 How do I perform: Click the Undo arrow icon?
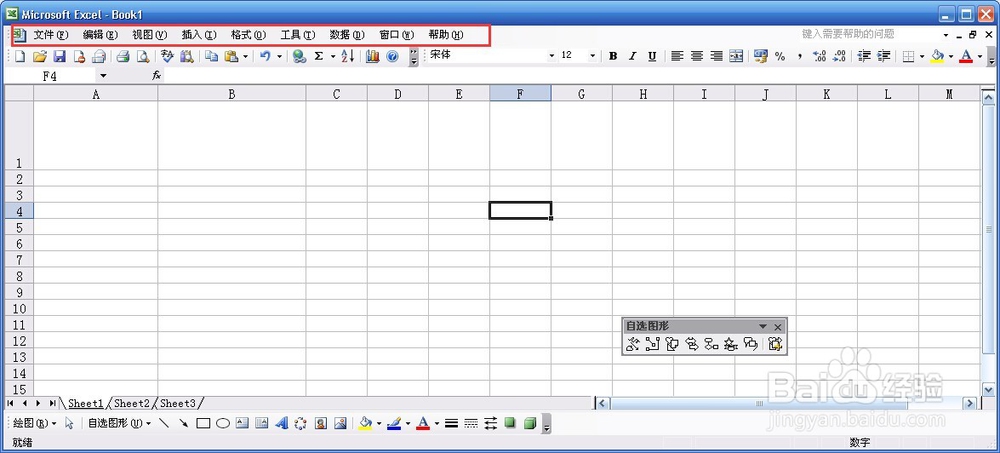click(x=265, y=57)
